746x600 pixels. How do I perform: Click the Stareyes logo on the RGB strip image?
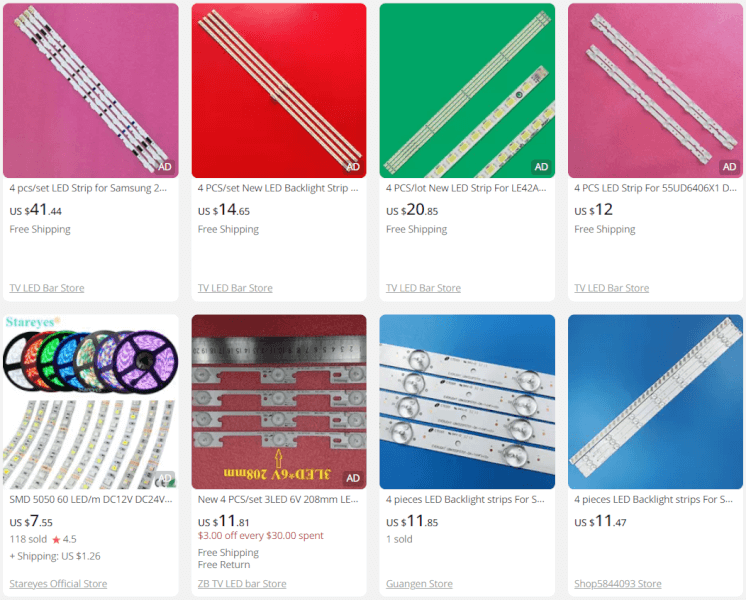[32, 322]
